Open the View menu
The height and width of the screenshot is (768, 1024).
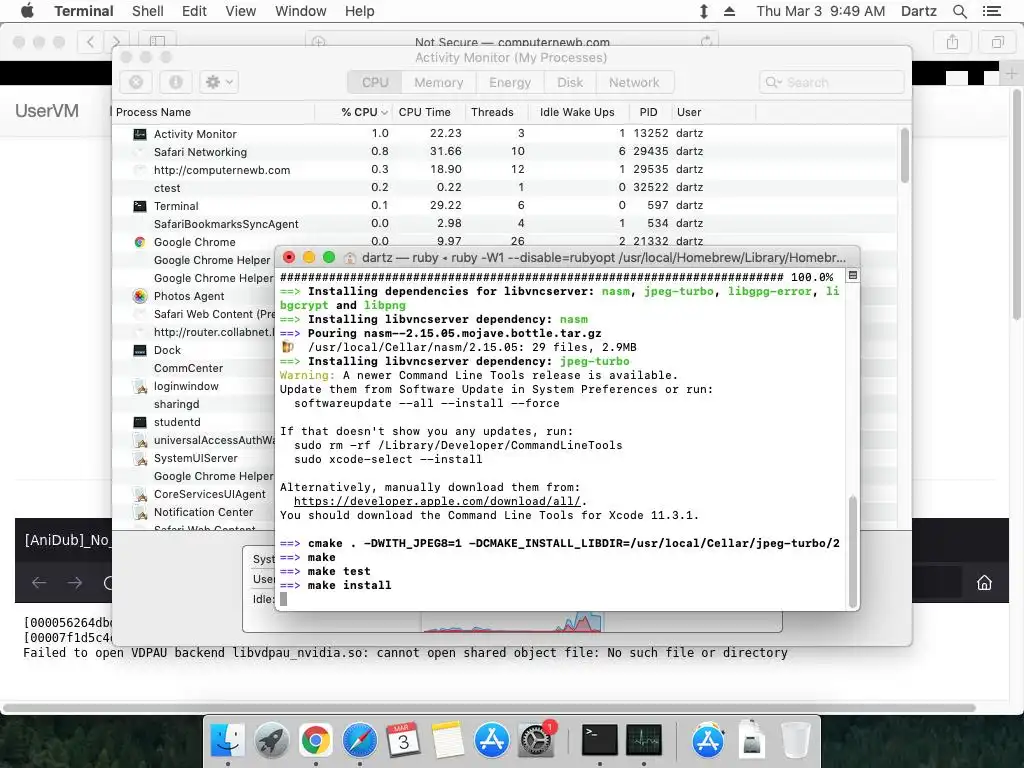(240, 11)
